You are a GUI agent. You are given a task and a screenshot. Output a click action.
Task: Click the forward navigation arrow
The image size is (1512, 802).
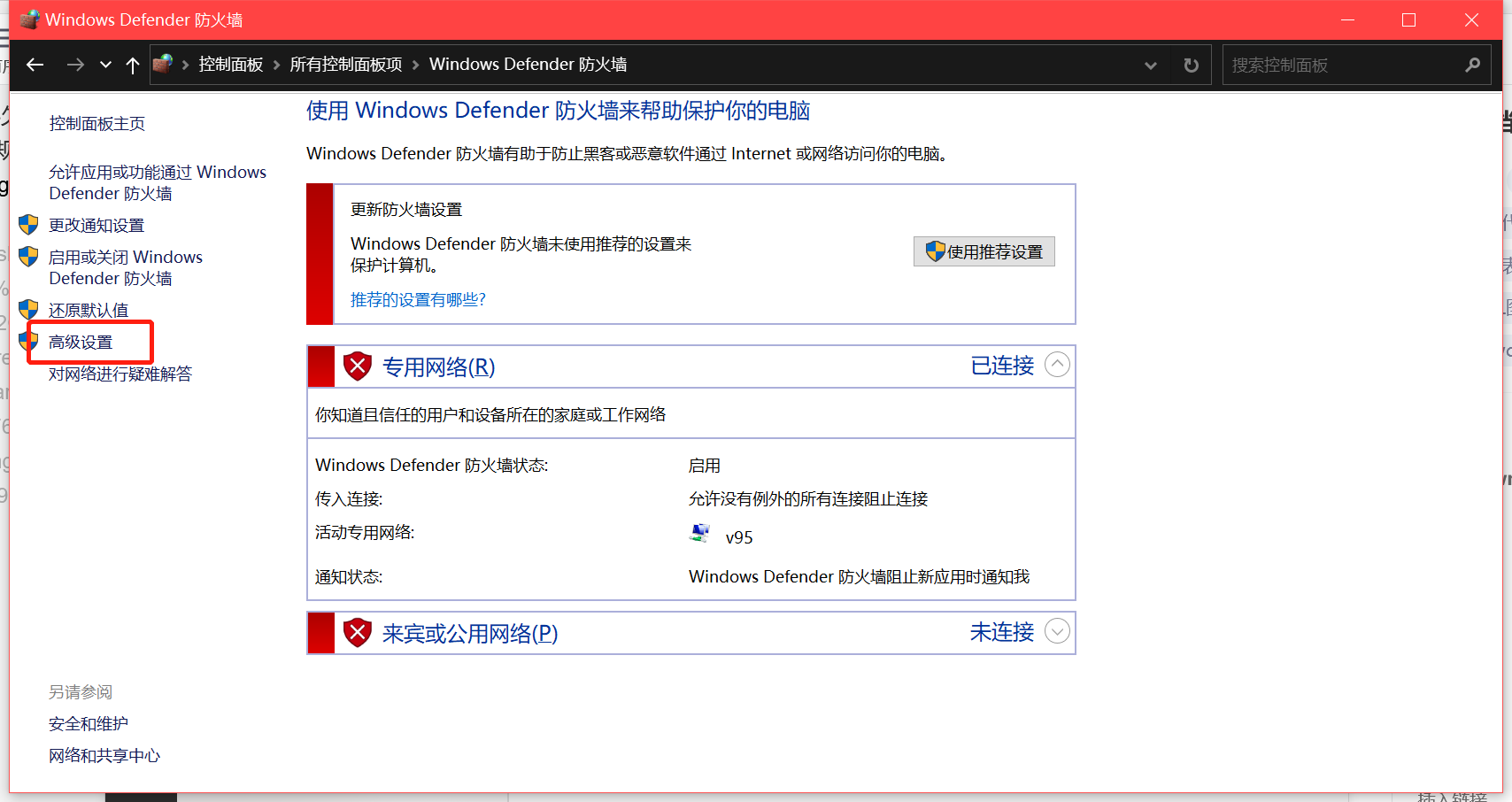pos(76,65)
